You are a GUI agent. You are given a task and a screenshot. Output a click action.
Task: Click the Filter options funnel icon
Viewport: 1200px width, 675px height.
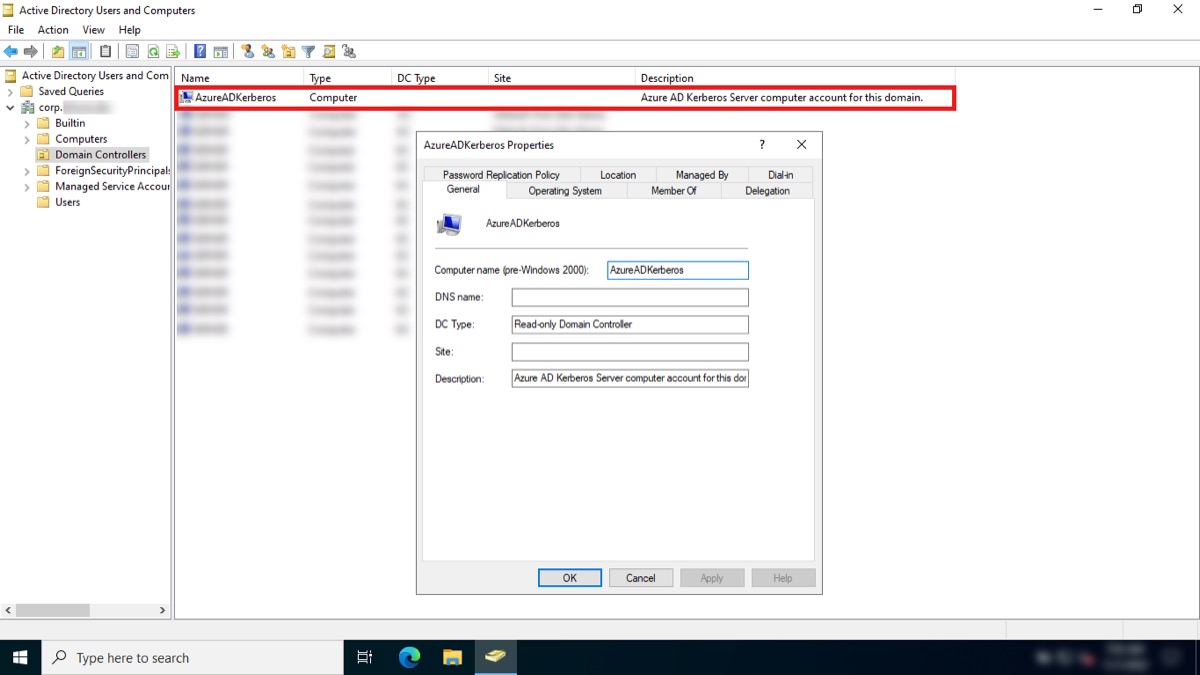pos(308,51)
